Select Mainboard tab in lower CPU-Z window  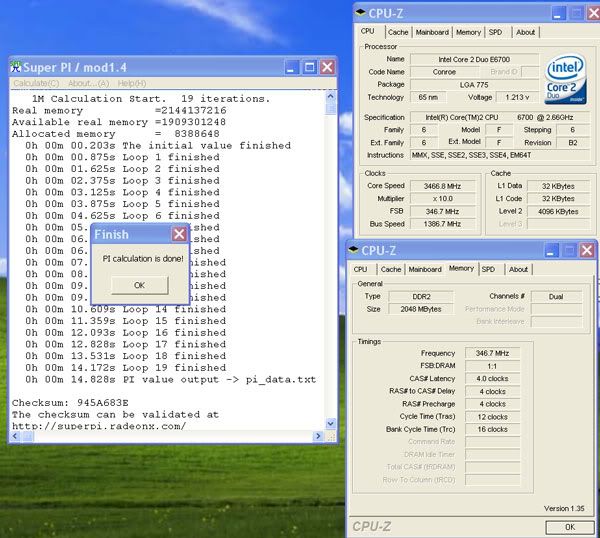(425, 269)
